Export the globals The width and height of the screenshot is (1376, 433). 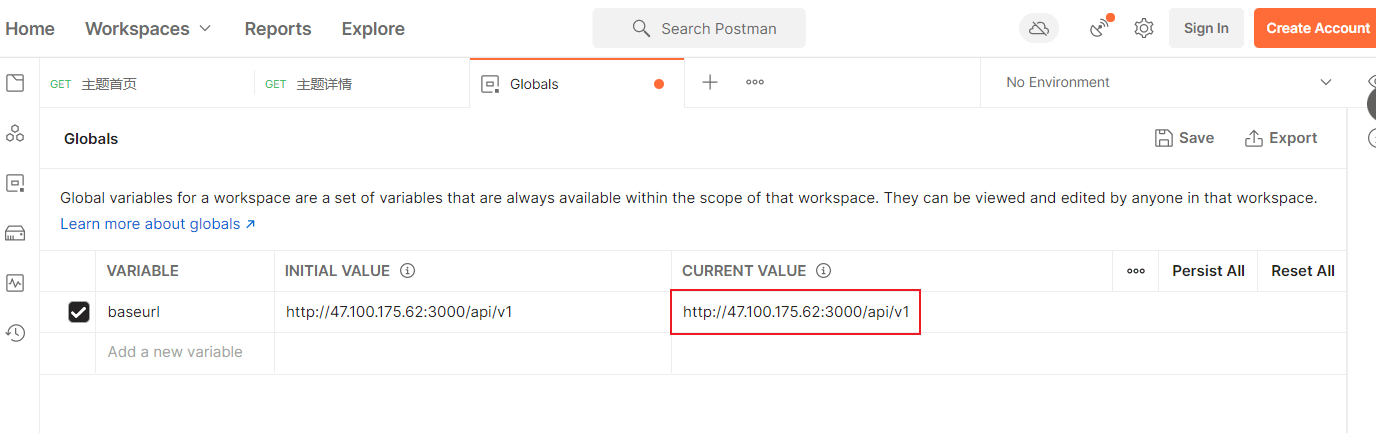[1281, 138]
